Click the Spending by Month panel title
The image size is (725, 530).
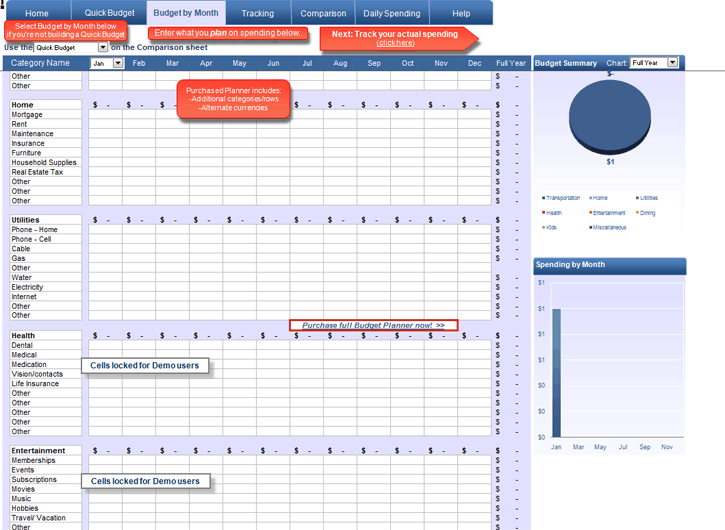pos(570,265)
